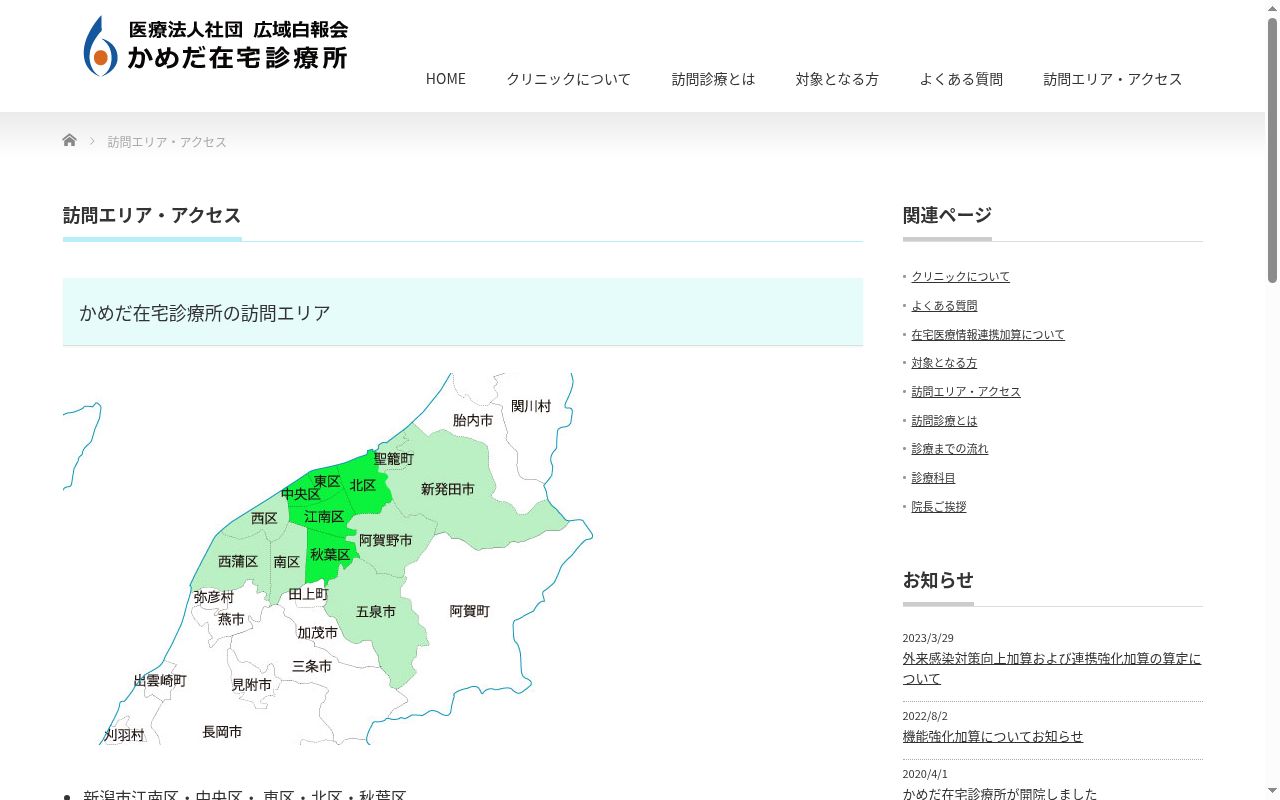Click the page vertical scrollbar thumb
Screen dimensions: 1280x800
tap(1272, 150)
